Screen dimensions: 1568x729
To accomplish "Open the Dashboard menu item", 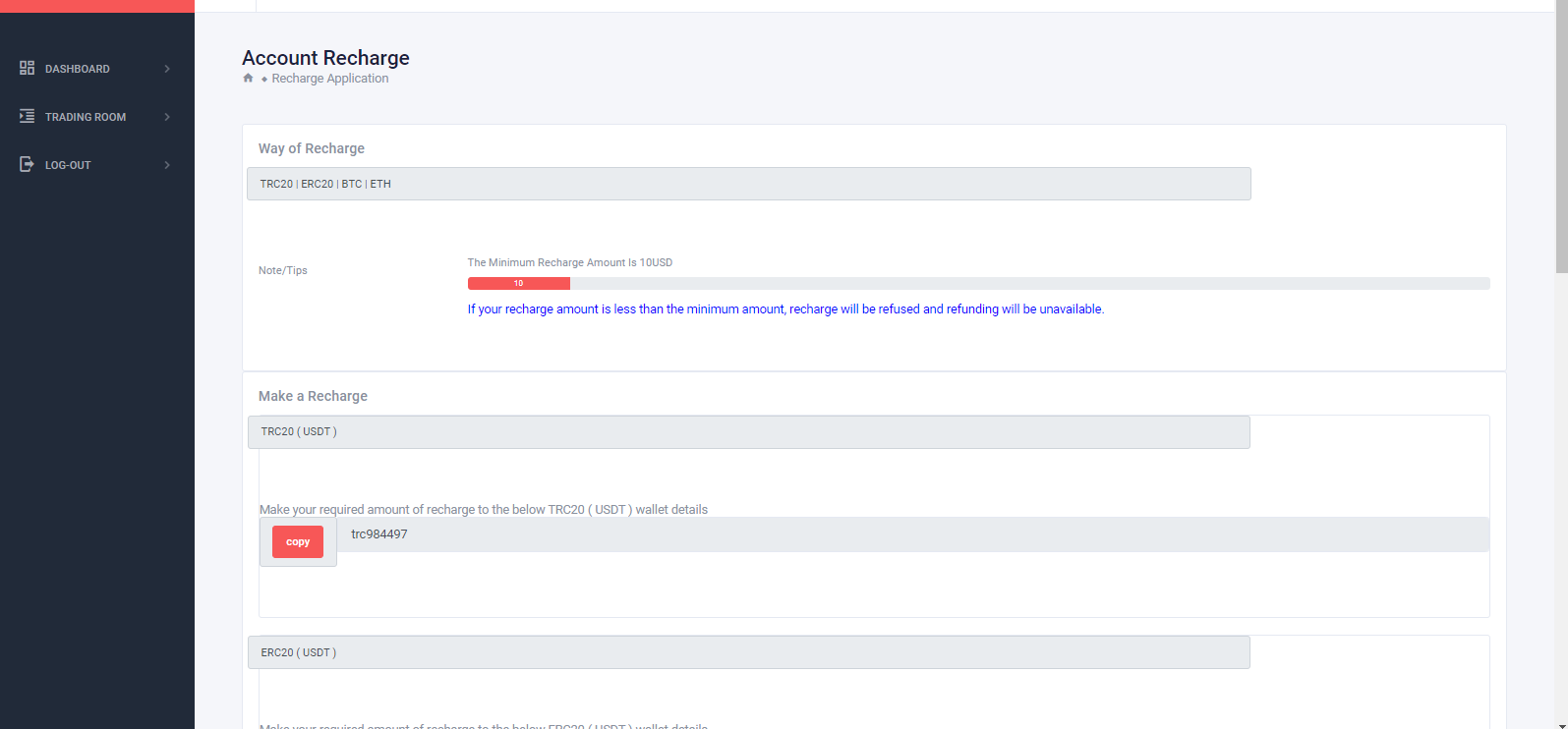I will point(78,69).
